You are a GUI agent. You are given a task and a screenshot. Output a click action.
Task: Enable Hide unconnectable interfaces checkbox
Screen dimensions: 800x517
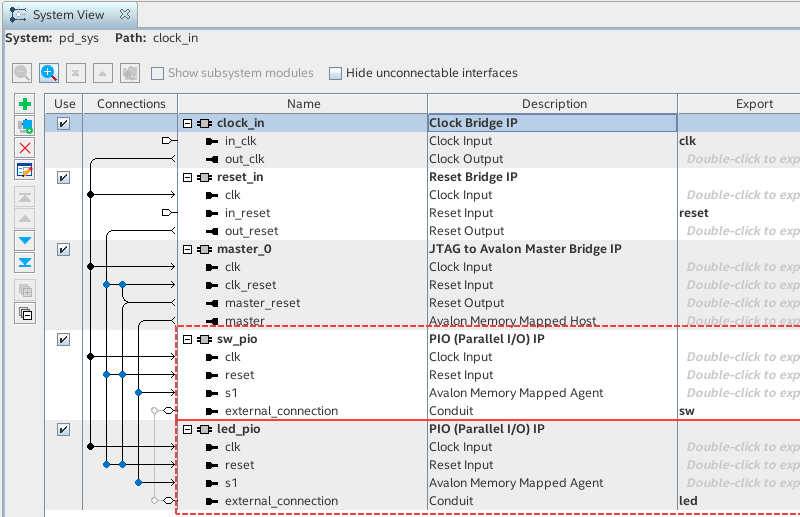335,73
